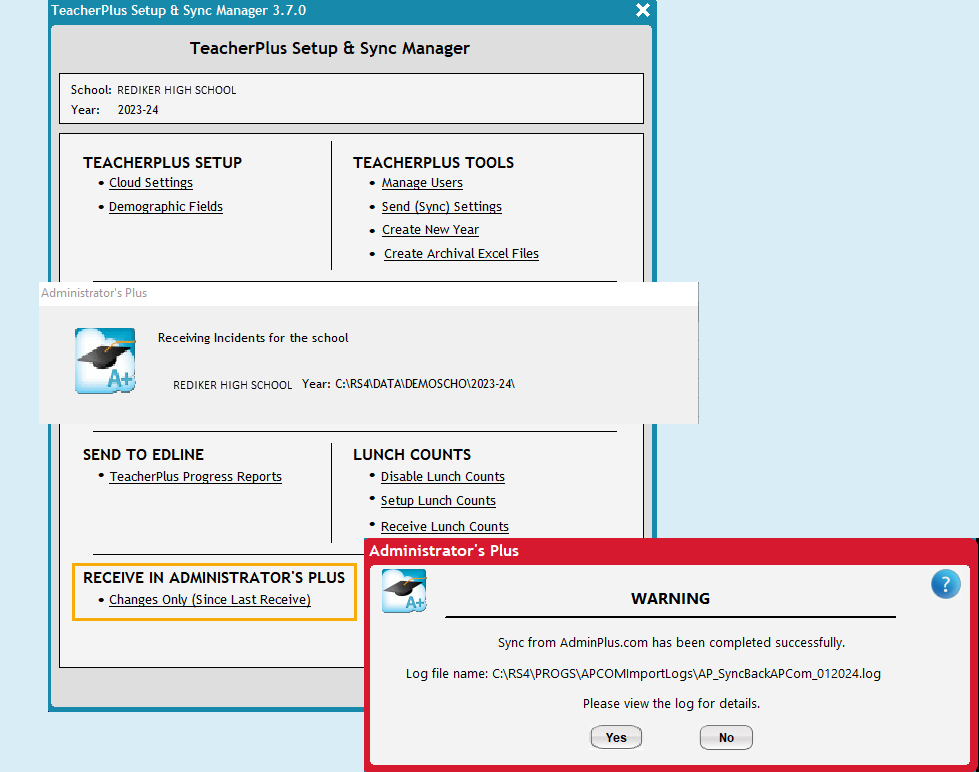
Task: Click Please view the log for details text
Action: coord(671,703)
